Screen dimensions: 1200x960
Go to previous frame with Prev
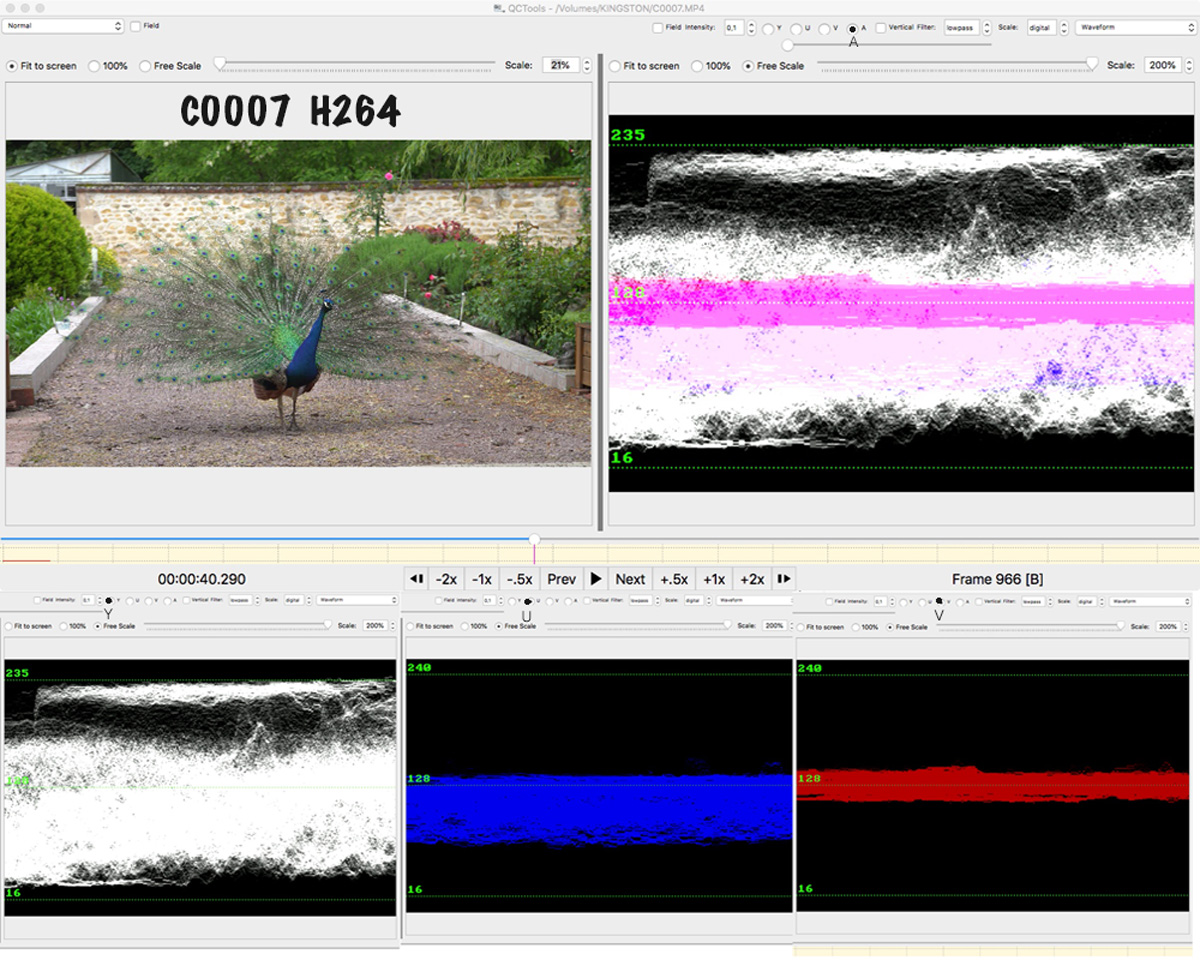[561, 578]
